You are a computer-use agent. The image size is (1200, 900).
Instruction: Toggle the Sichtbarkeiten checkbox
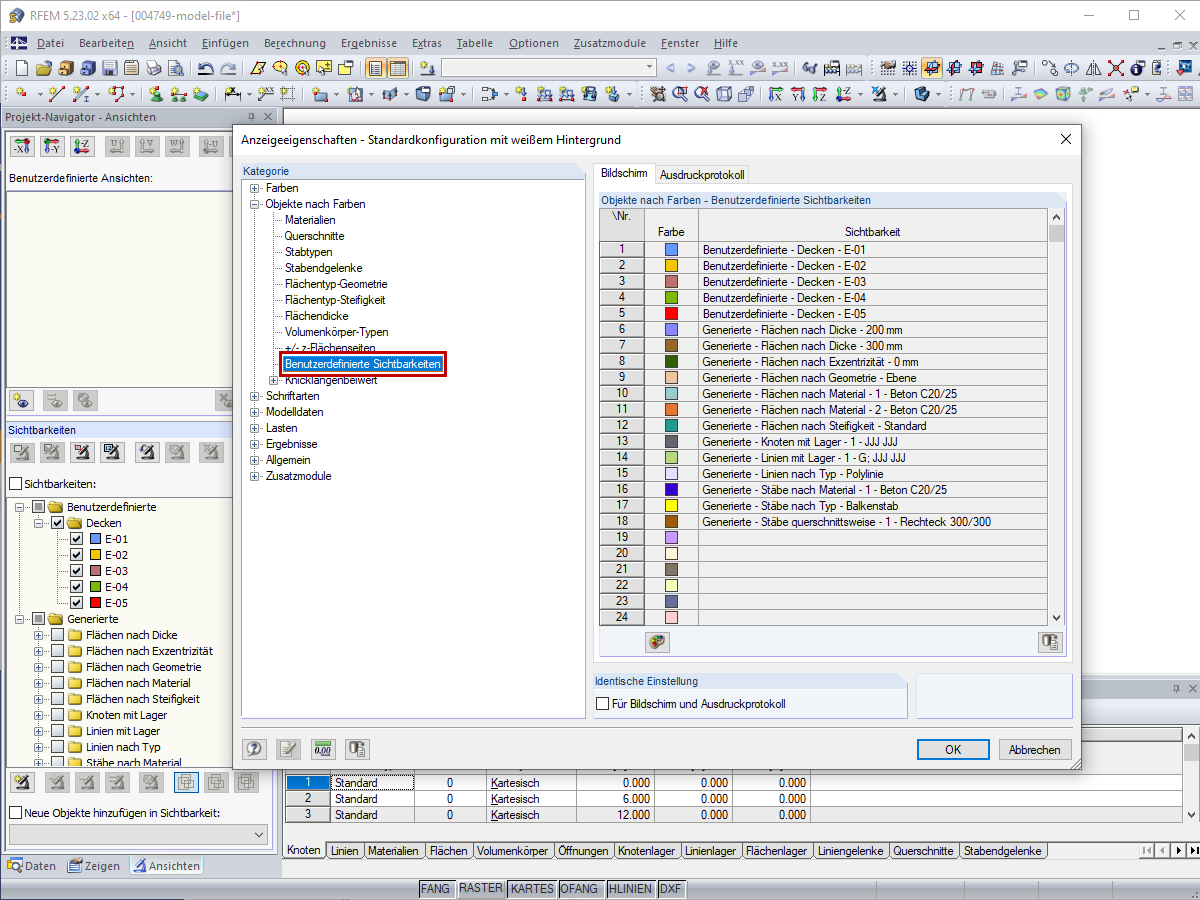pos(15,484)
